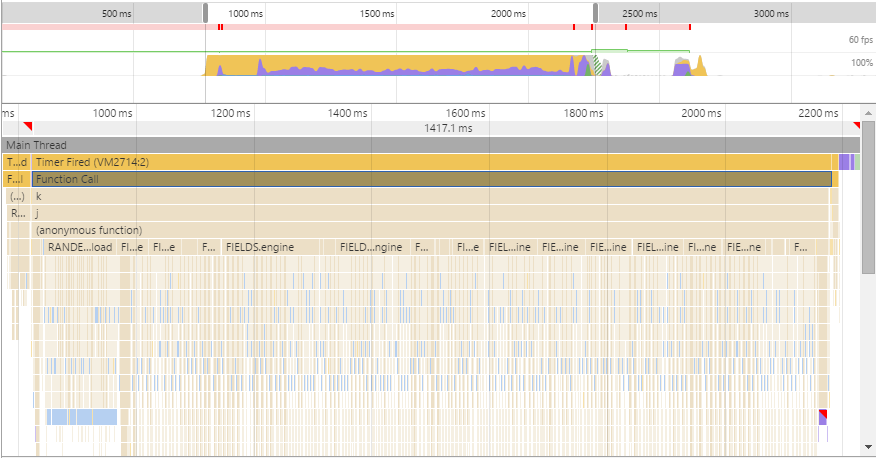Click the 3000 ms overview ruler label
This screenshot has width=876, height=458.
click(771, 13)
